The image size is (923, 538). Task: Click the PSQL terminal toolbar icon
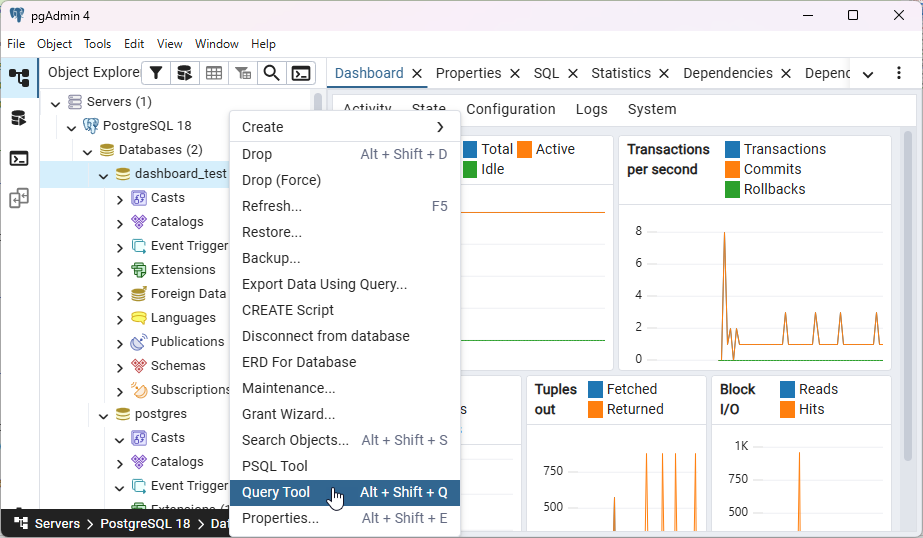[301, 73]
